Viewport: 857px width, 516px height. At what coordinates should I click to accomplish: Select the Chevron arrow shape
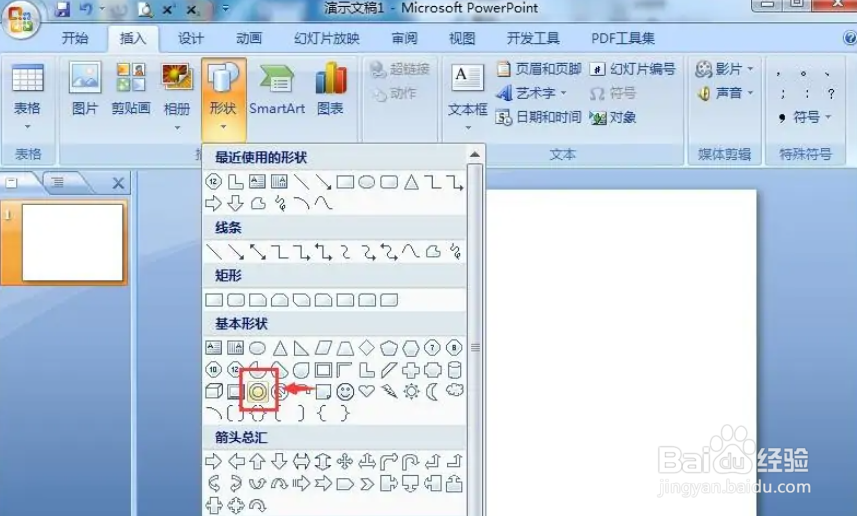coord(367,484)
